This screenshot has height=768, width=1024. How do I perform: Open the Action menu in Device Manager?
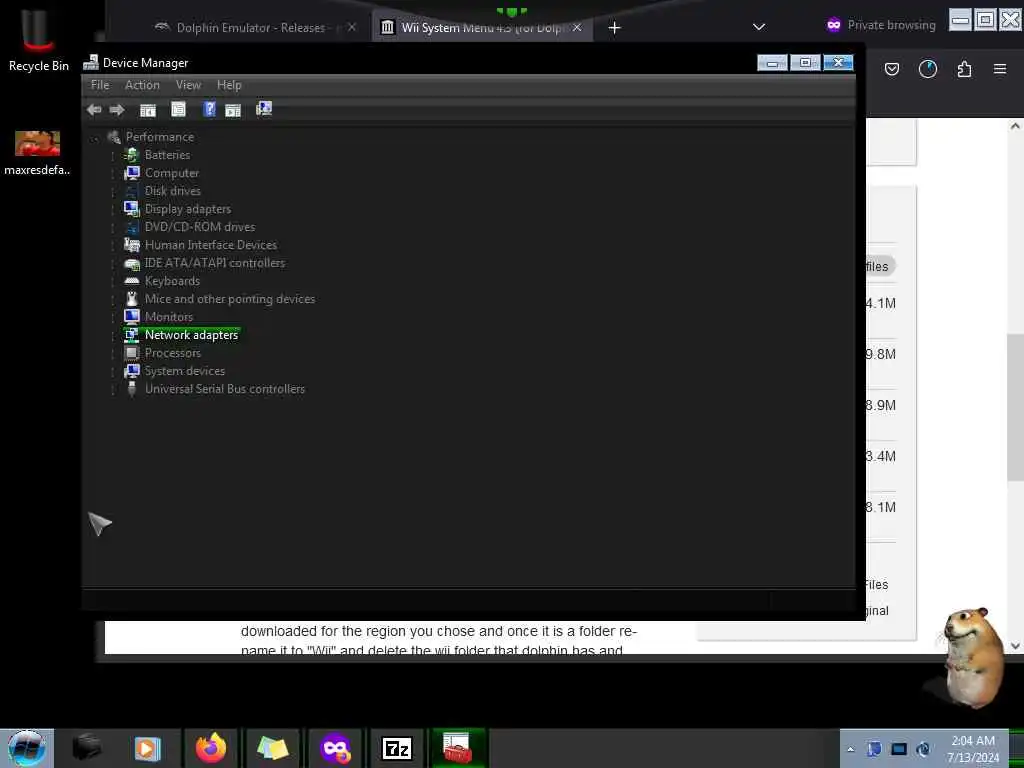(x=142, y=85)
